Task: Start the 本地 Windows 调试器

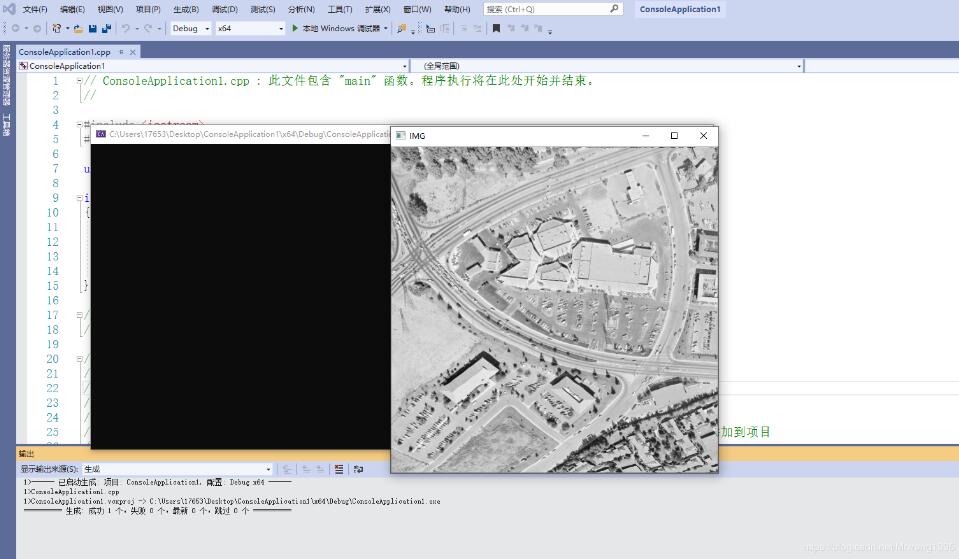Action: (x=336, y=28)
